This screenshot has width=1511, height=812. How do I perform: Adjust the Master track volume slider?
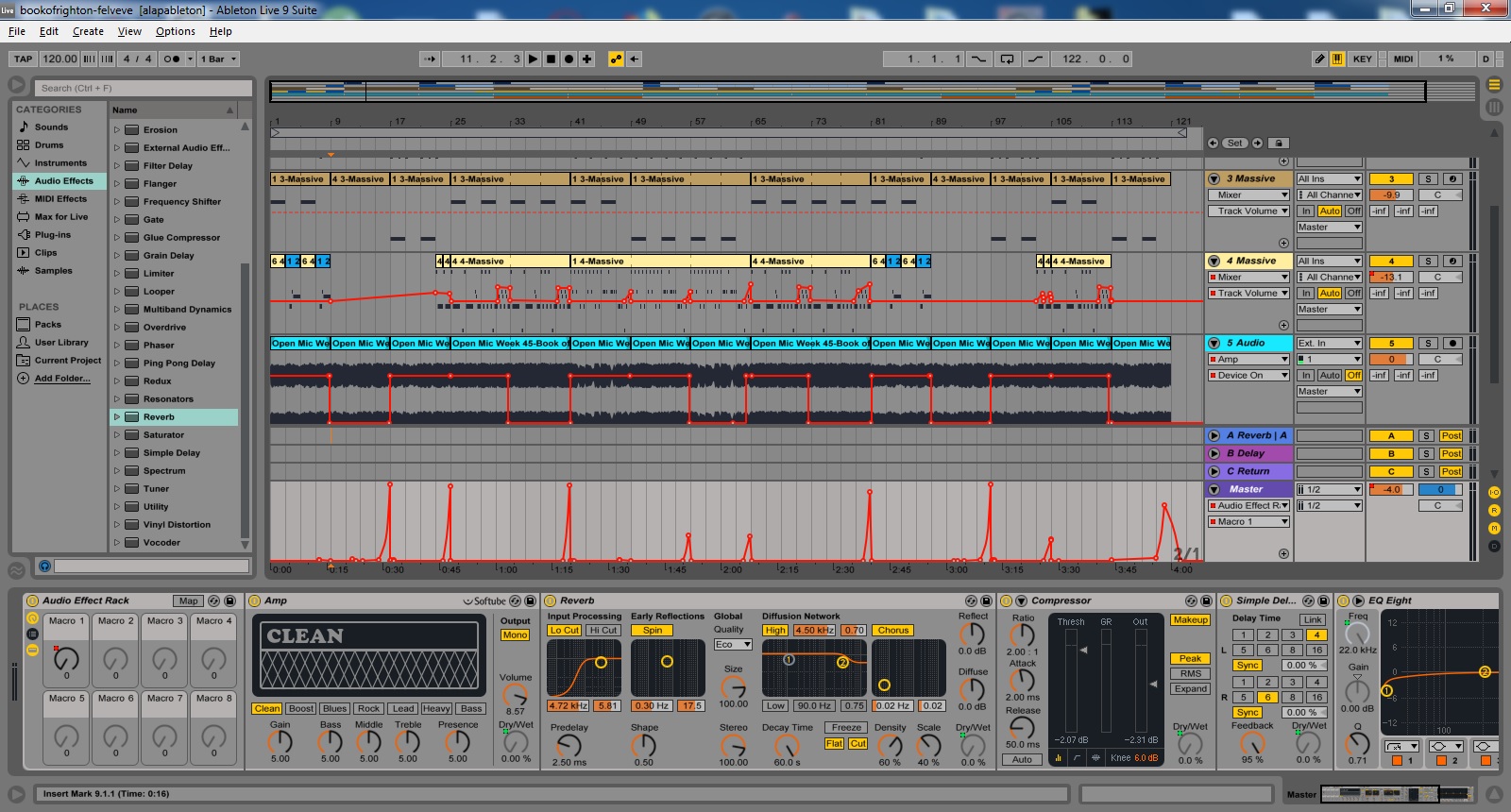[1391, 489]
